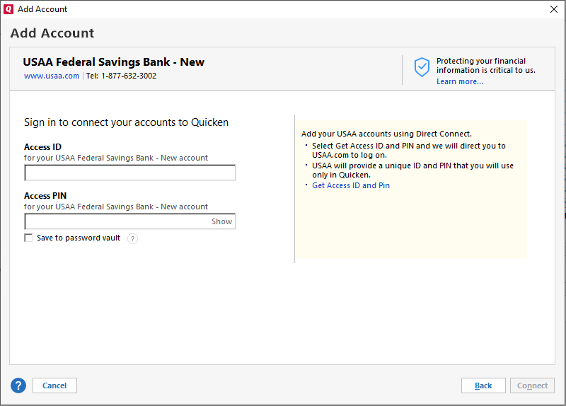Click the Connect button

(x=532, y=385)
